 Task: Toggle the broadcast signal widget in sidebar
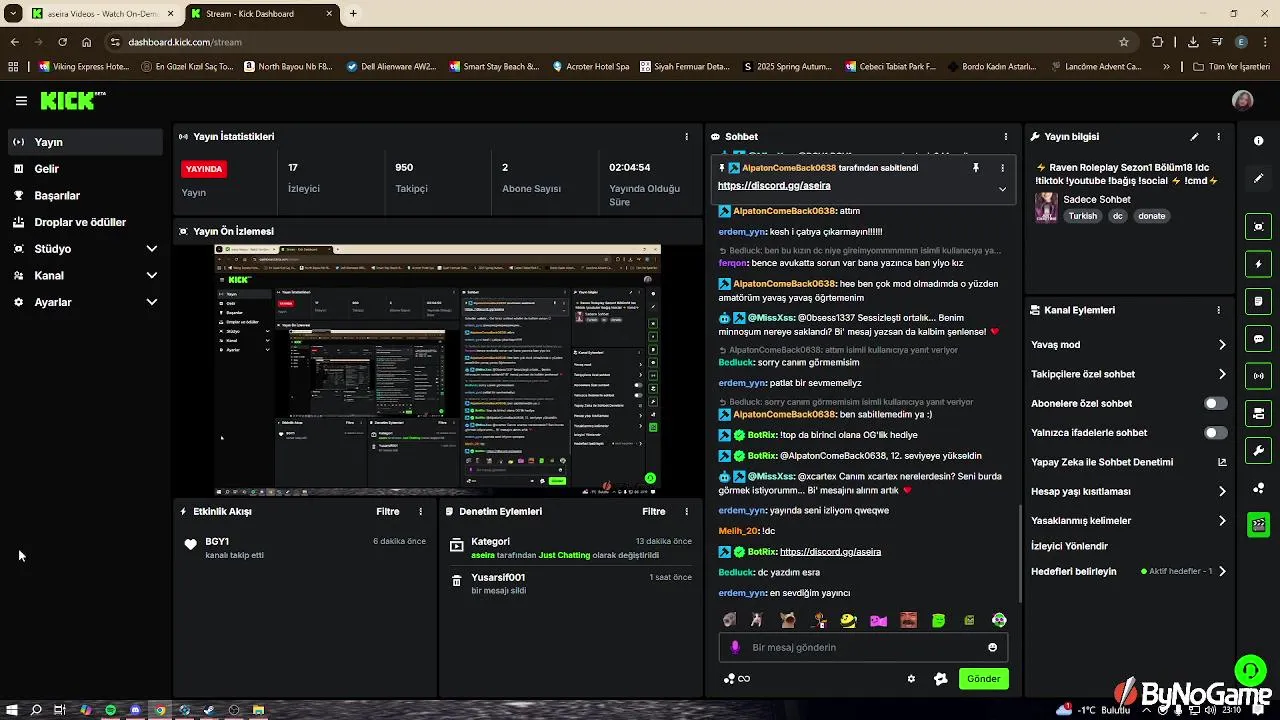(x=1258, y=376)
